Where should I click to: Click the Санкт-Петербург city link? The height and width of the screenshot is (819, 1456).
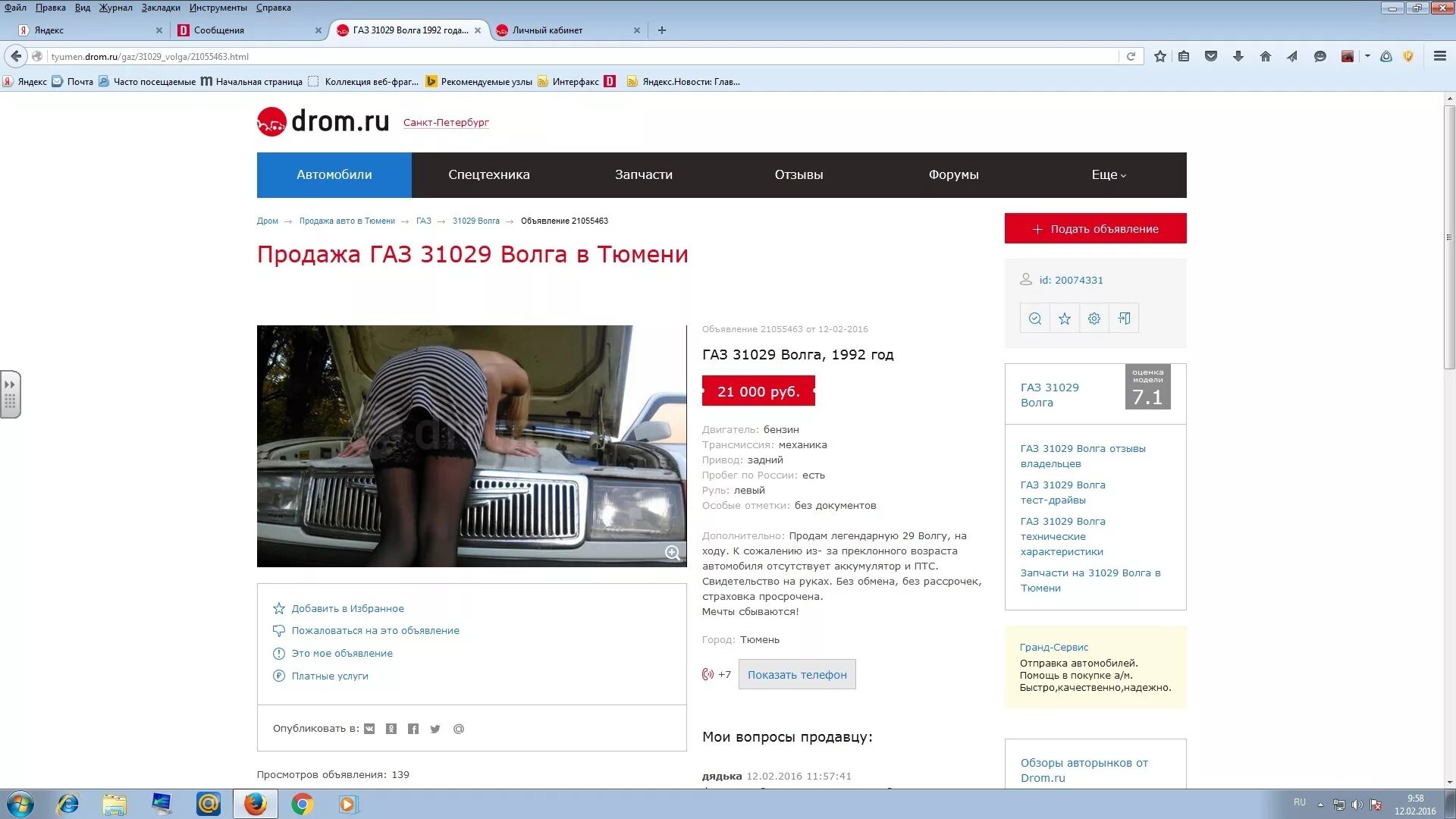[446, 122]
